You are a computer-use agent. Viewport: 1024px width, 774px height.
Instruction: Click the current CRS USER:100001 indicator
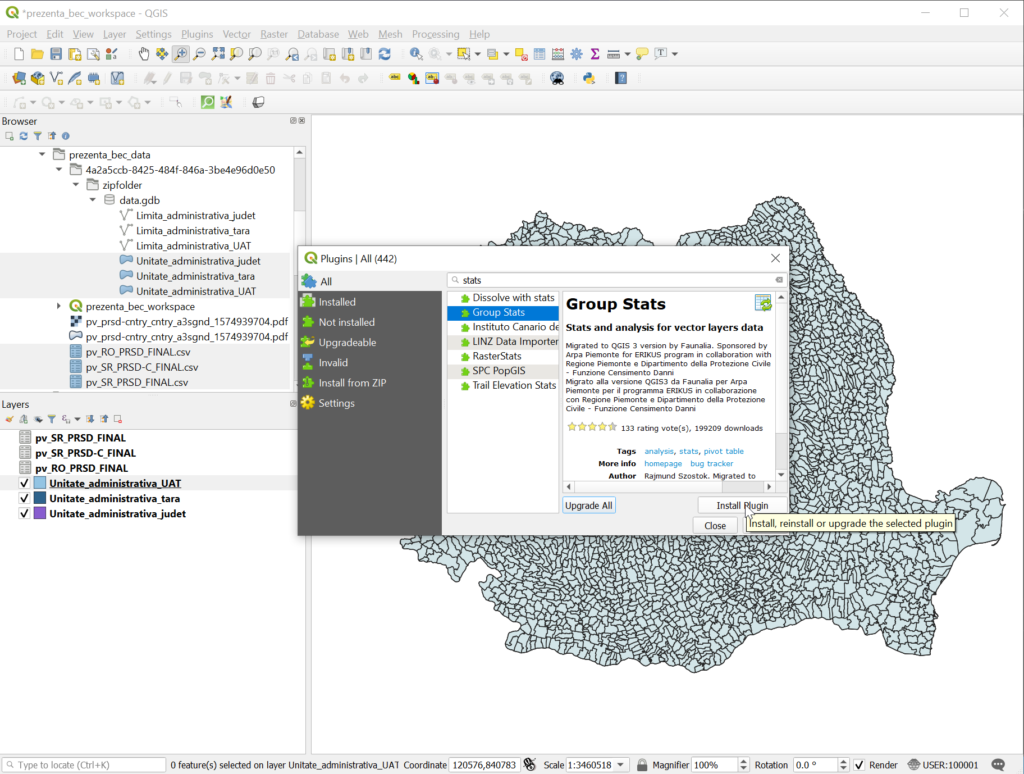pos(943,765)
